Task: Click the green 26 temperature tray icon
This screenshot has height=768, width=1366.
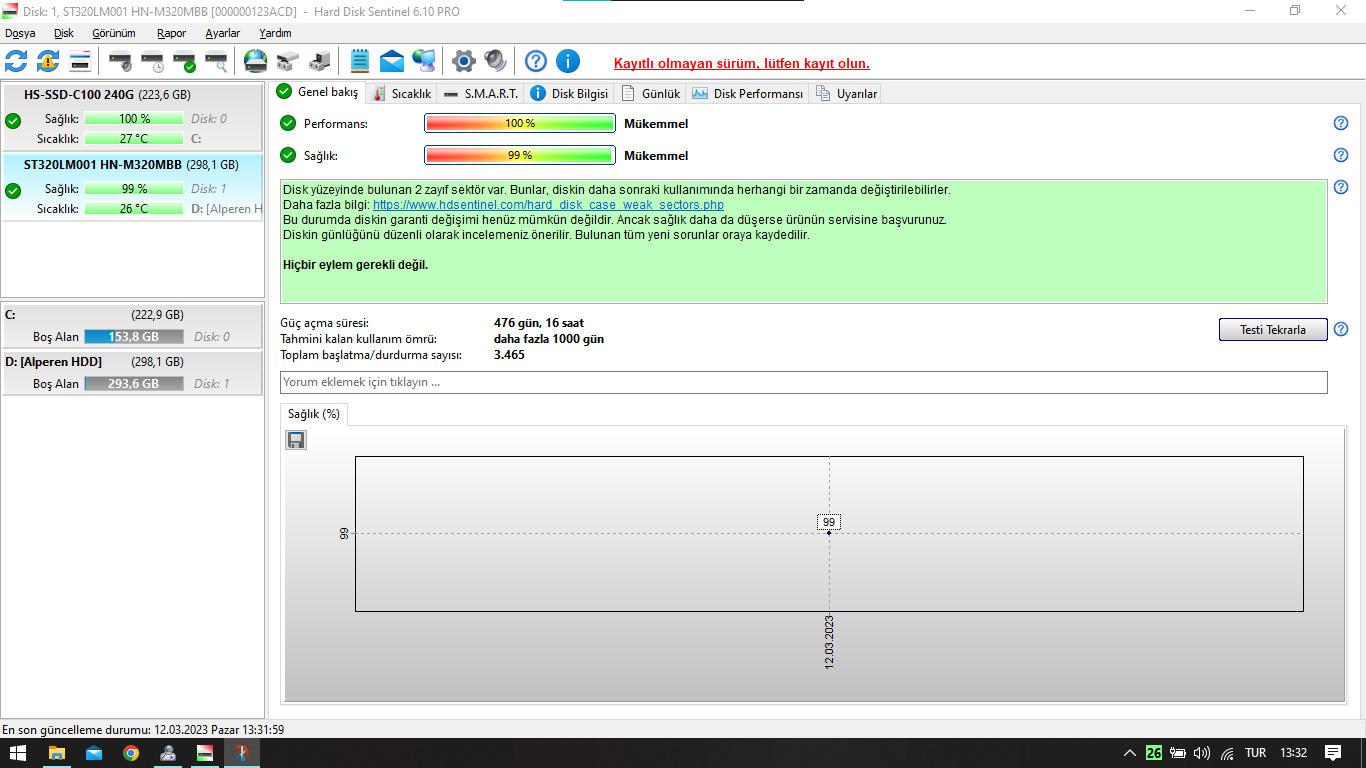Action: [1154, 753]
